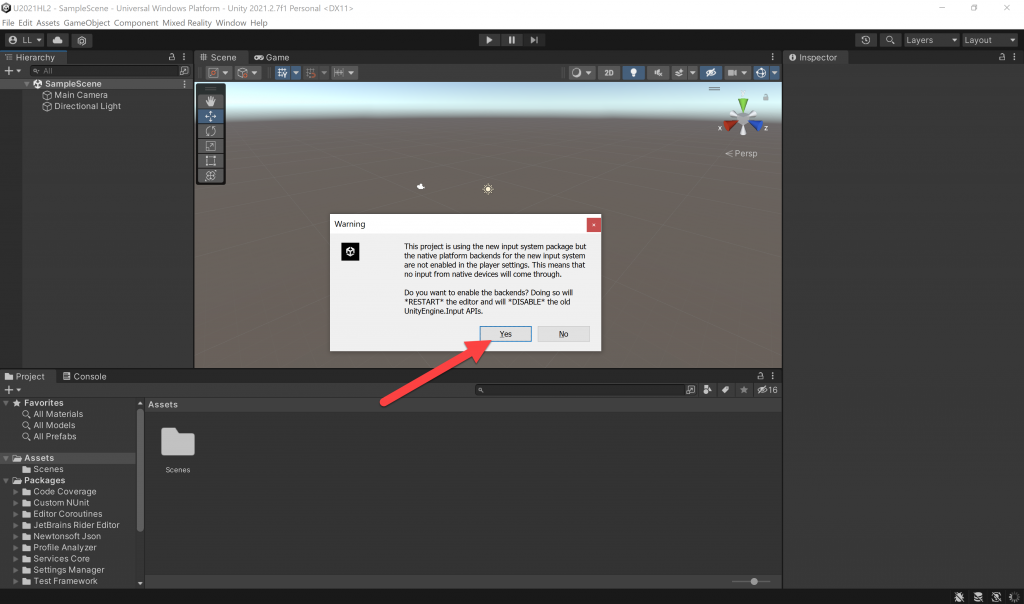Select the Hand view tool
Image resolution: width=1024 pixels, height=604 pixels.
(210, 101)
